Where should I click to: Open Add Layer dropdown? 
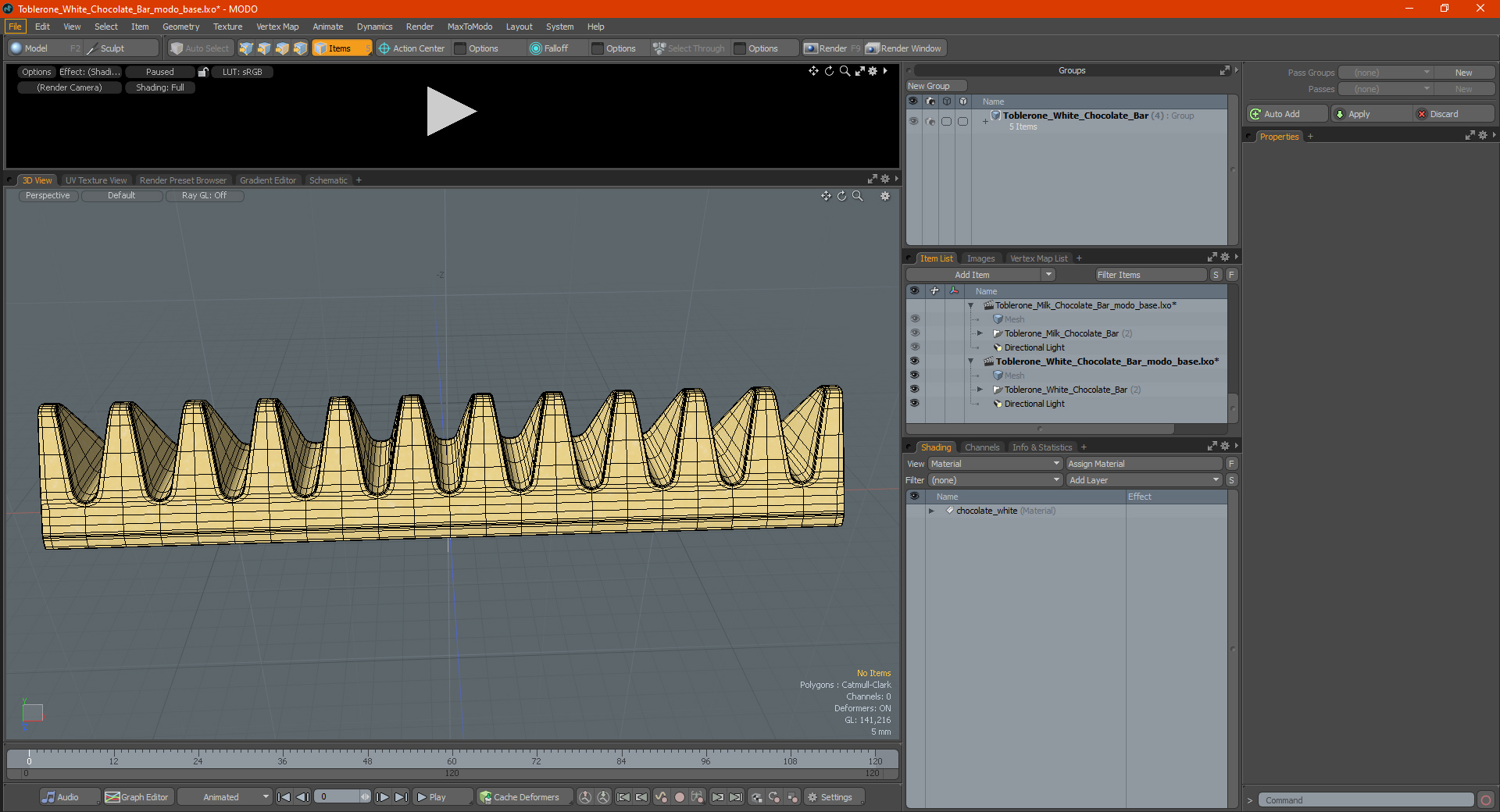pyautogui.click(x=1144, y=480)
